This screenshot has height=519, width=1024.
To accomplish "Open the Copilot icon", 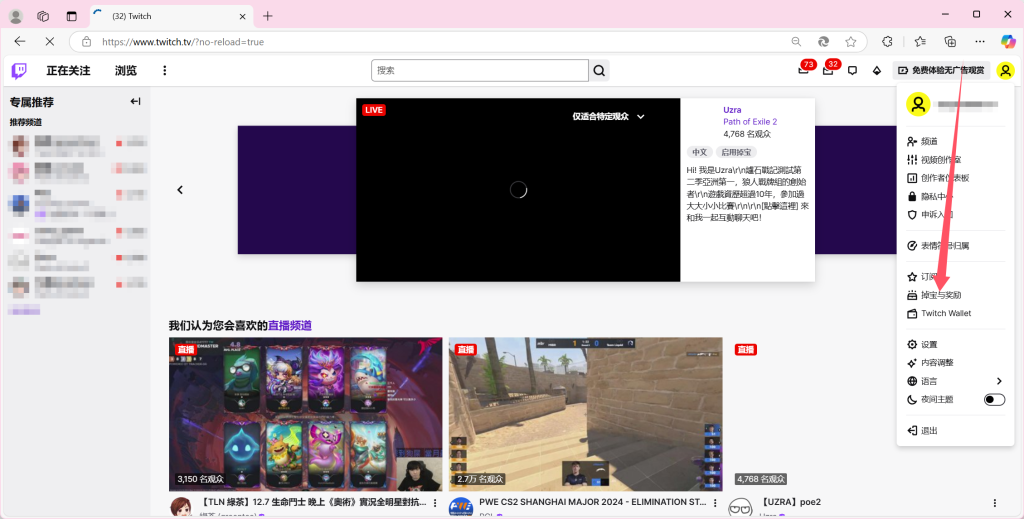I will tap(1008, 41).
